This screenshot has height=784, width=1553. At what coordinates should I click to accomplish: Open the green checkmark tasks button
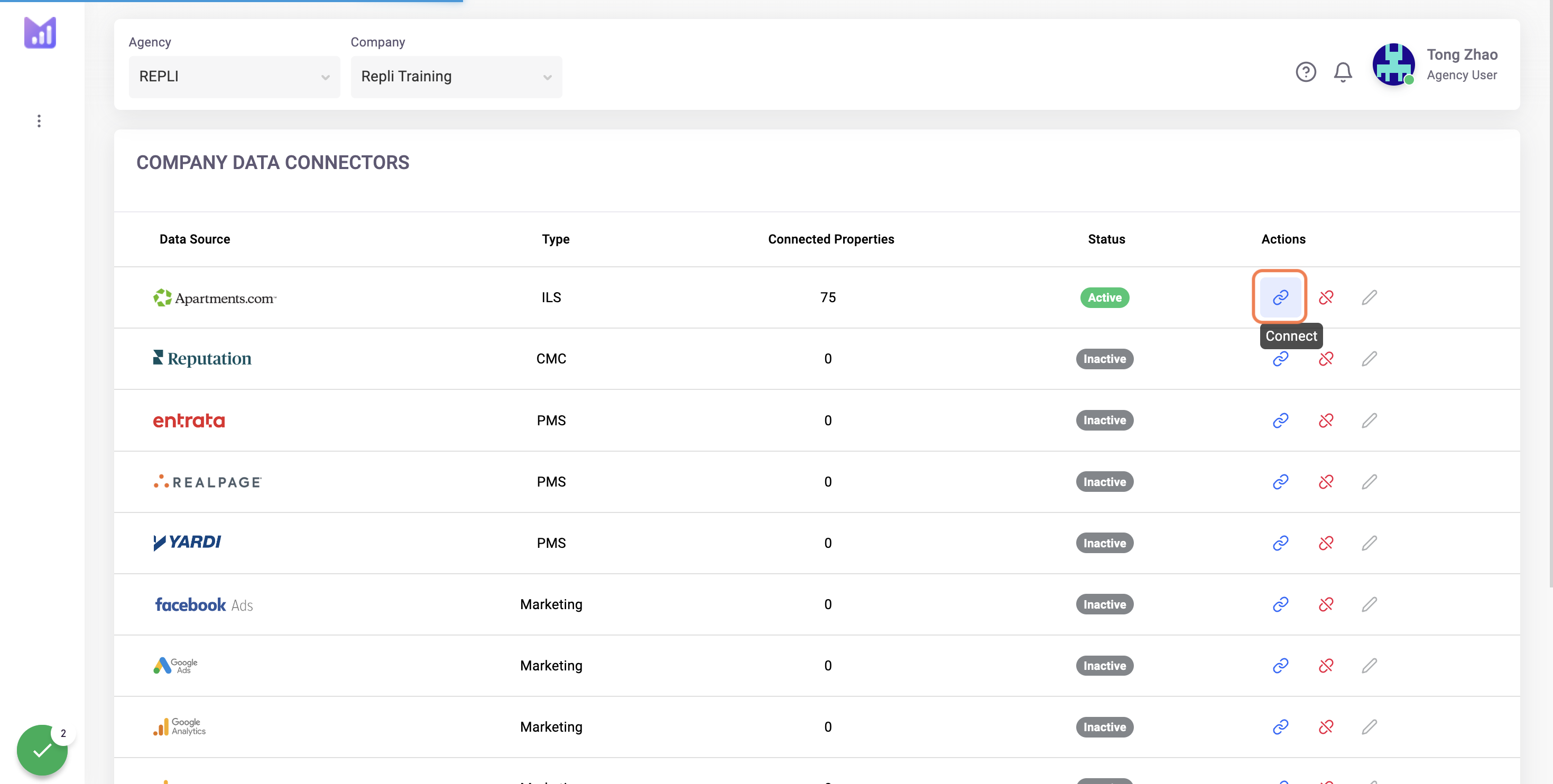coord(42,750)
